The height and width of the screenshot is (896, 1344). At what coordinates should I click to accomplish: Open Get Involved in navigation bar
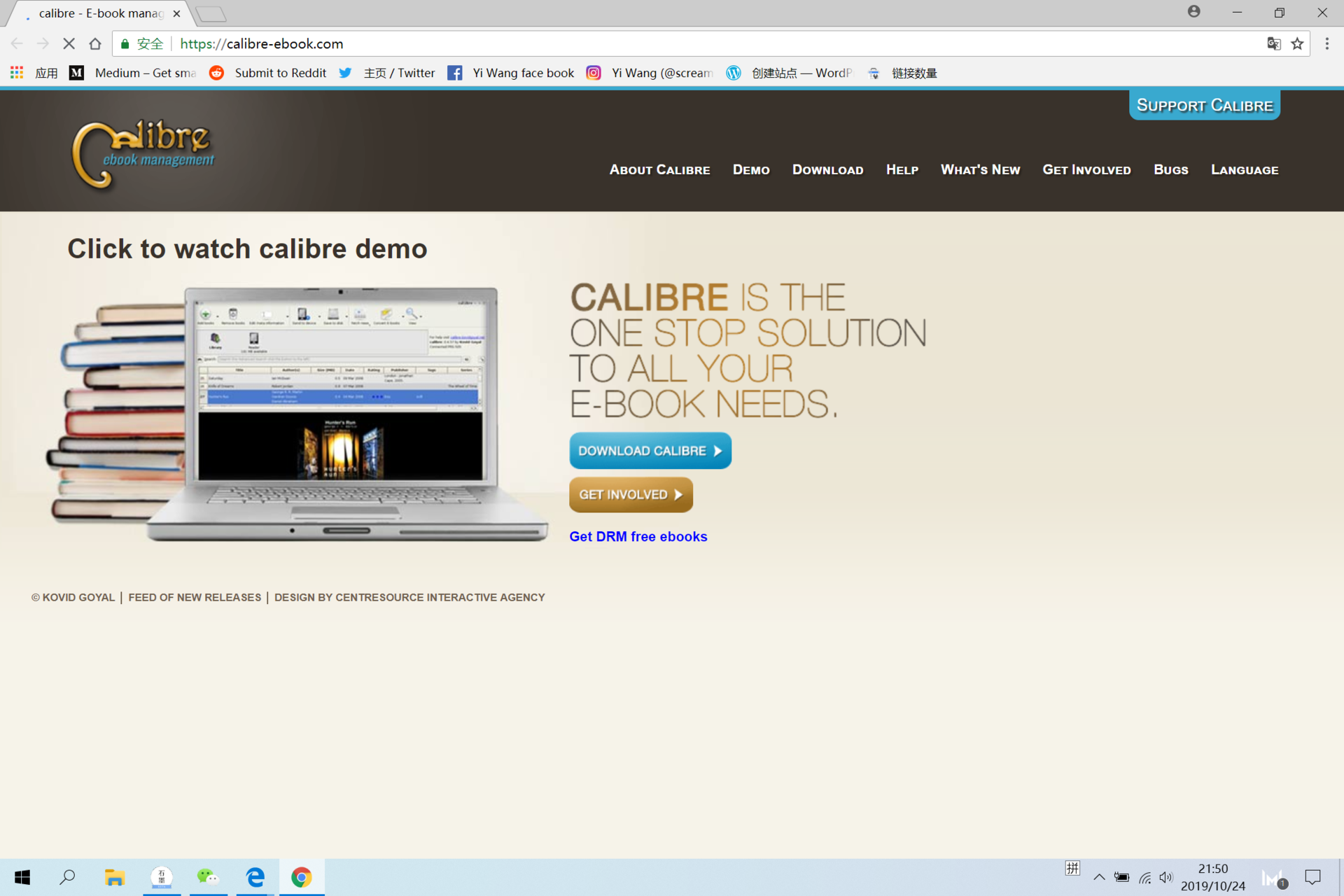pos(1086,169)
